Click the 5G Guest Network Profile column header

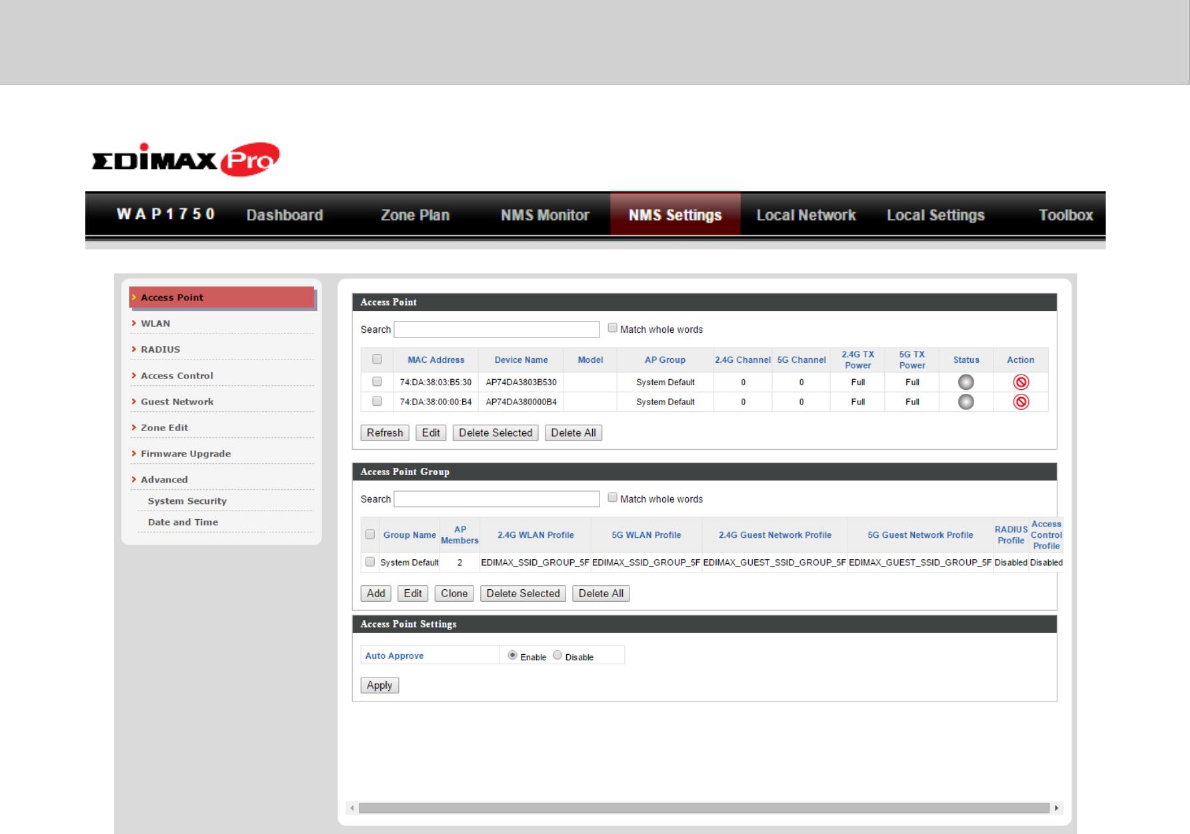coord(920,535)
